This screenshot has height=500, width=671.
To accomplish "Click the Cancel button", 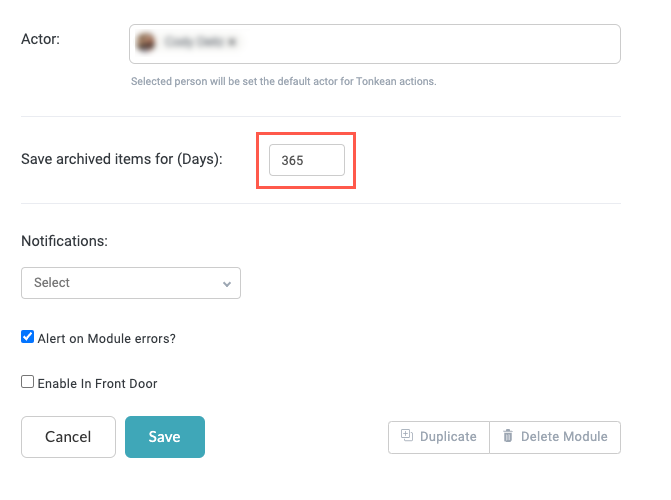I will pos(68,437).
